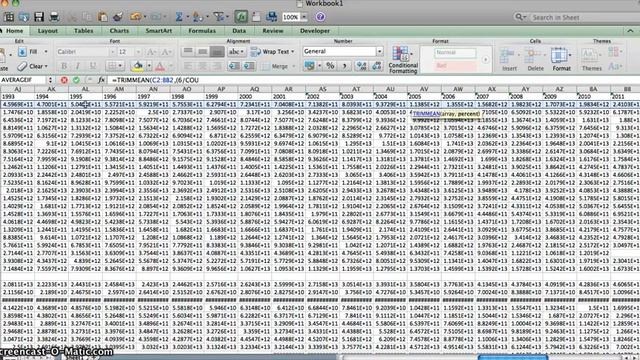
Task: Click the Save floppy disk icon
Action: click(x=39, y=17)
